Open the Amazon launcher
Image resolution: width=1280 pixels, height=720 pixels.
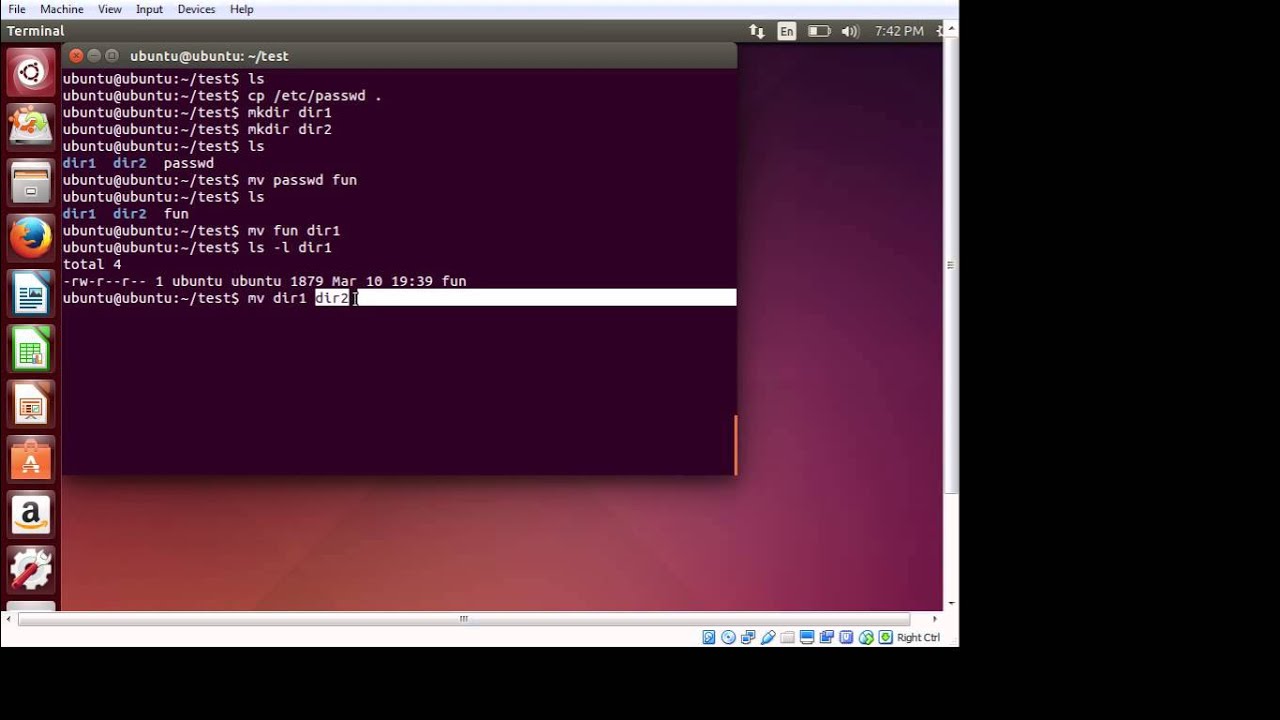pyautogui.click(x=31, y=515)
